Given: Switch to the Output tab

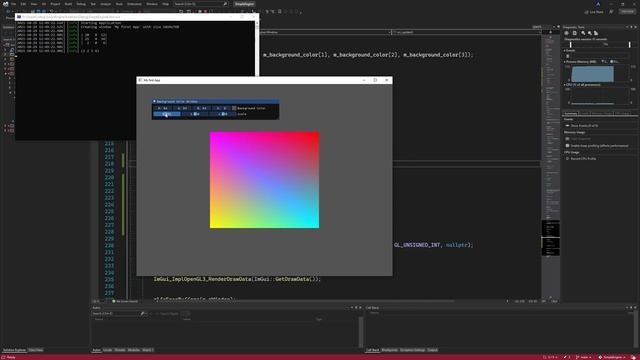Looking at the screenshot, I should coord(433,350).
